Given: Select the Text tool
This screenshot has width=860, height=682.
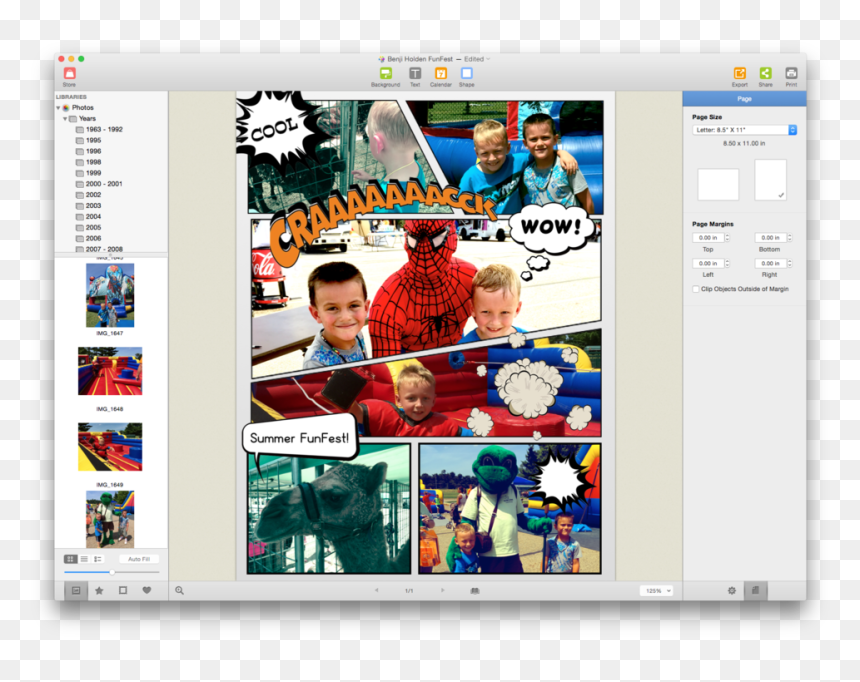Looking at the screenshot, I should tap(415, 74).
